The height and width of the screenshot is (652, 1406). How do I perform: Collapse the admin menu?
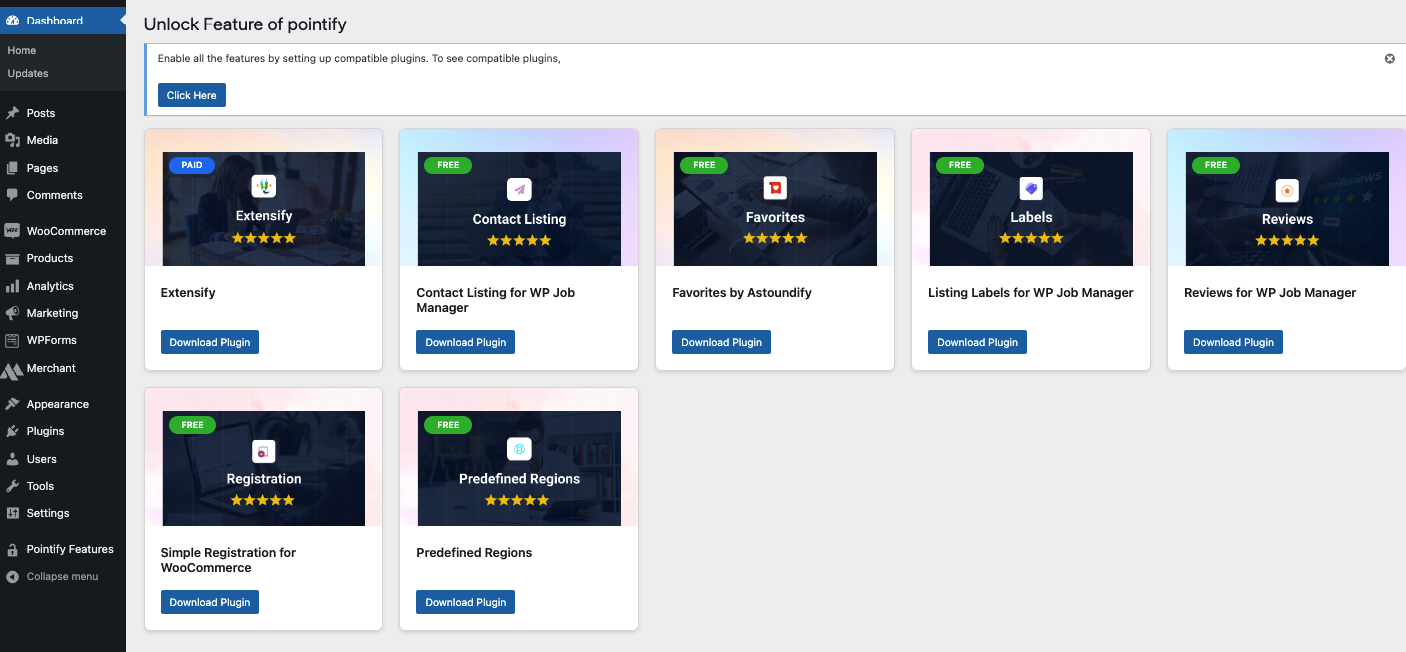coord(11,576)
